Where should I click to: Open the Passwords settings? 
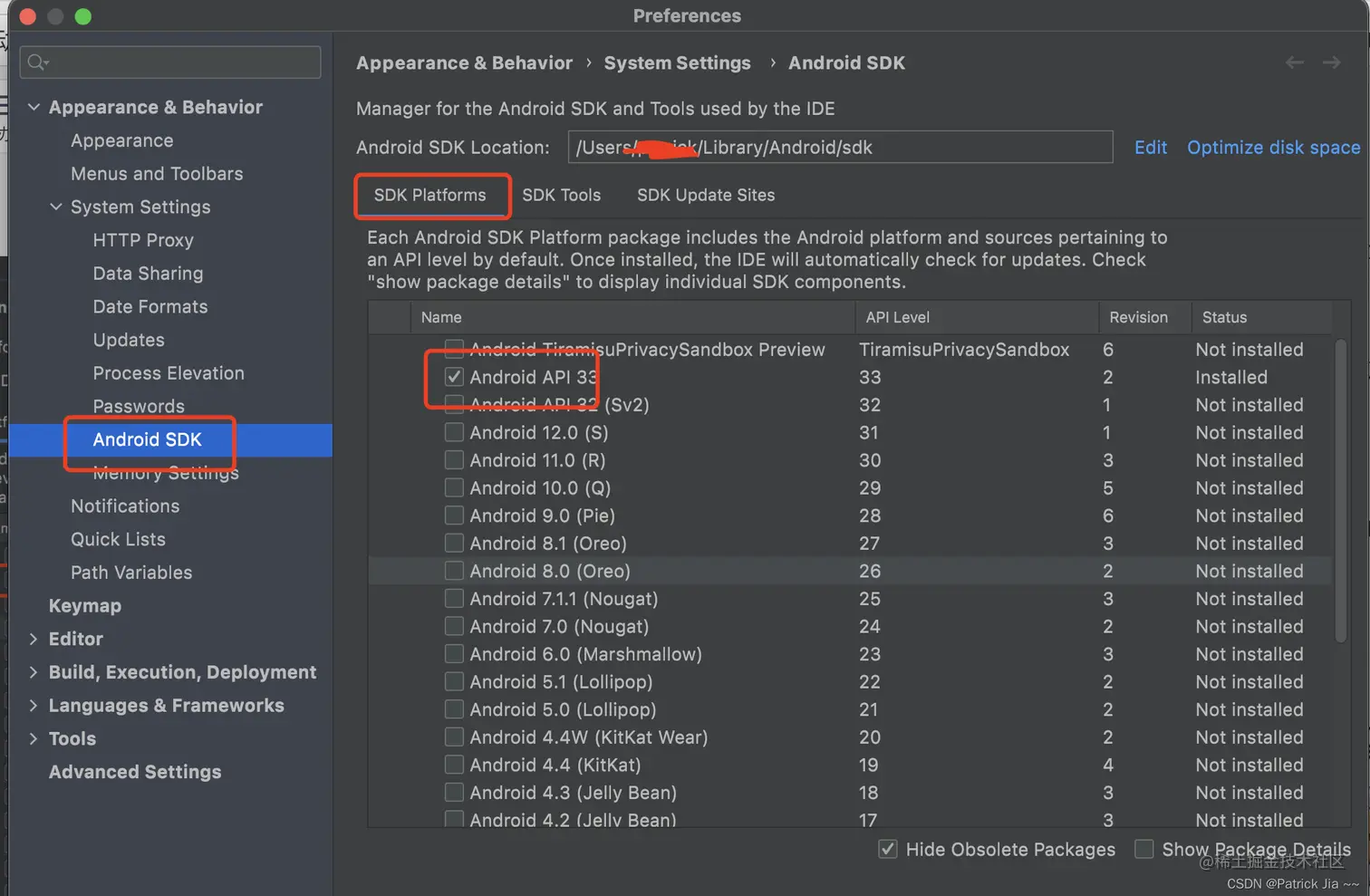(x=139, y=406)
